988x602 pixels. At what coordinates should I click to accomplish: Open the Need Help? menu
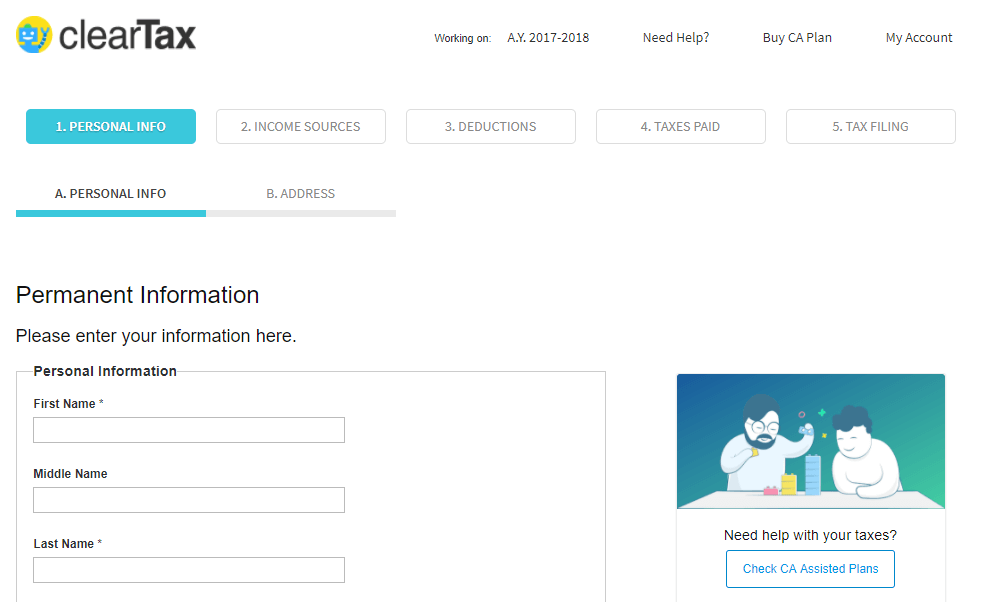(x=676, y=38)
